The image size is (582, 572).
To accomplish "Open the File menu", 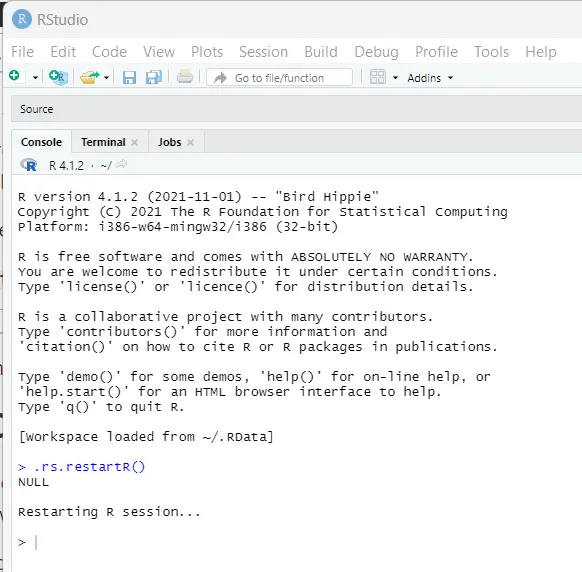I will 22,52.
